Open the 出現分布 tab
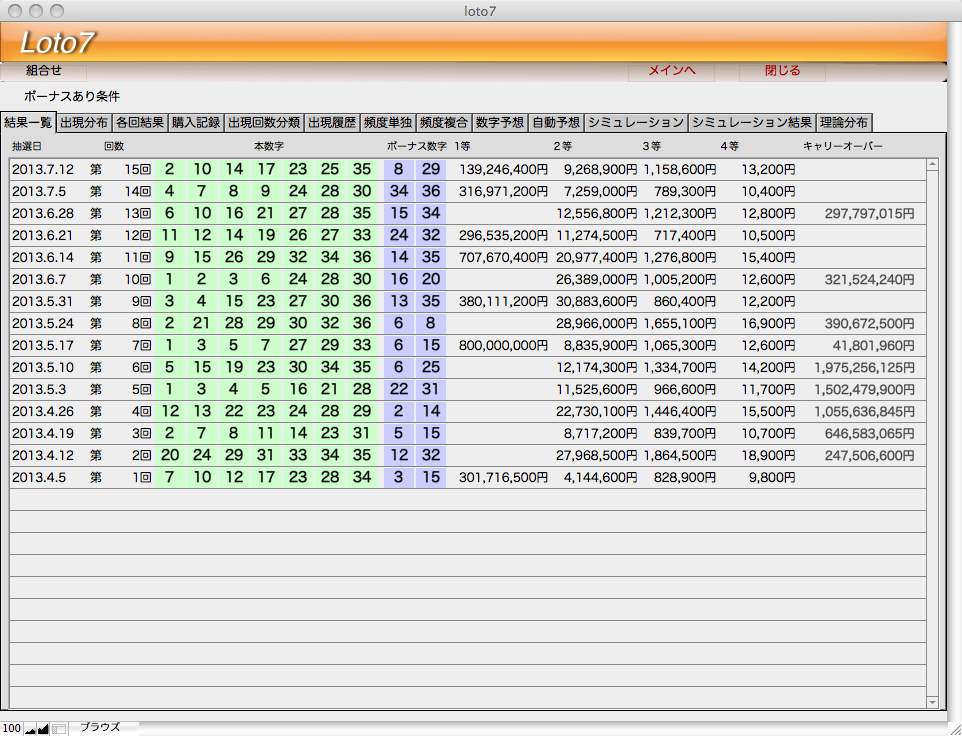The image size is (962, 736). coord(84,123)
